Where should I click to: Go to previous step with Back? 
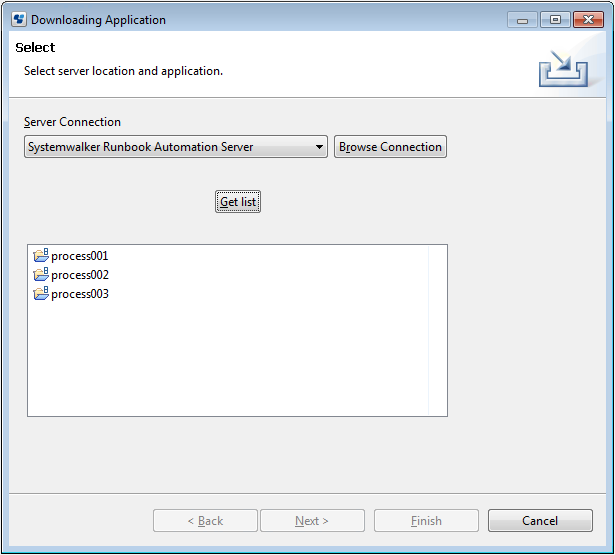(205, 520)
